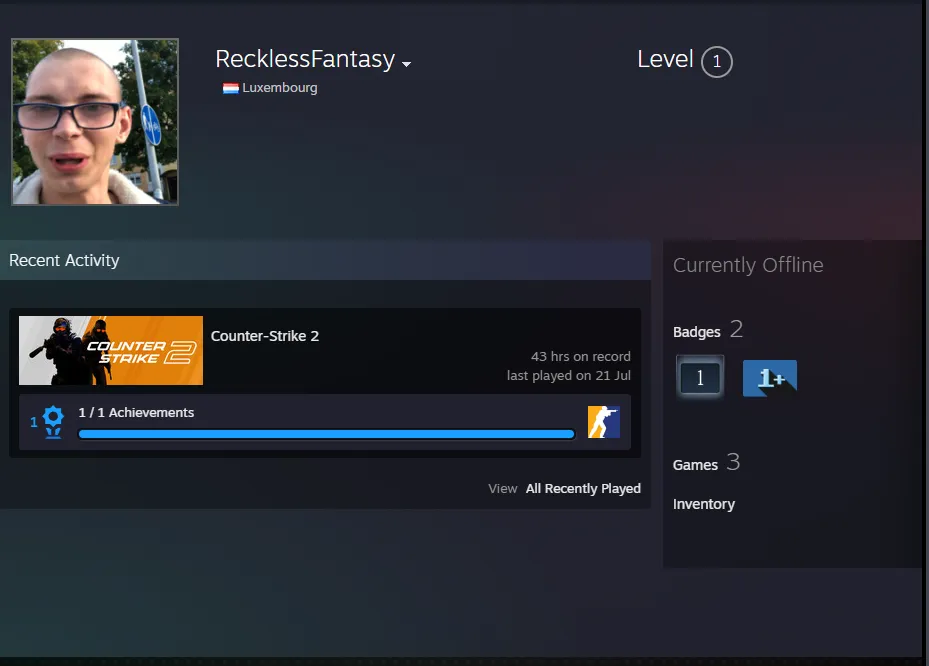Open the Inventory link
This screenshot has height=666, width=929.
pos(704,504)
